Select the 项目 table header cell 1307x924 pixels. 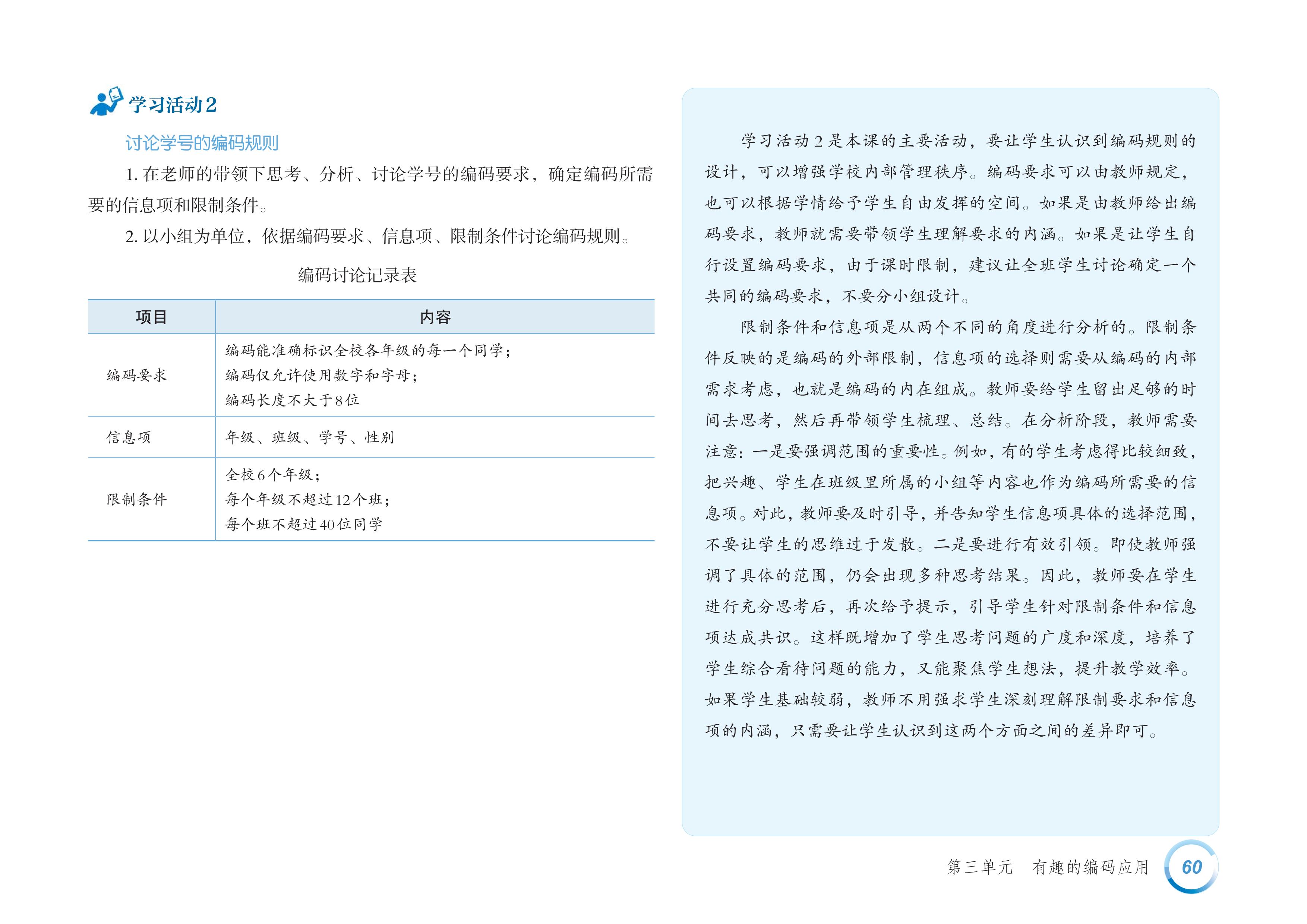tap(151, 317)
